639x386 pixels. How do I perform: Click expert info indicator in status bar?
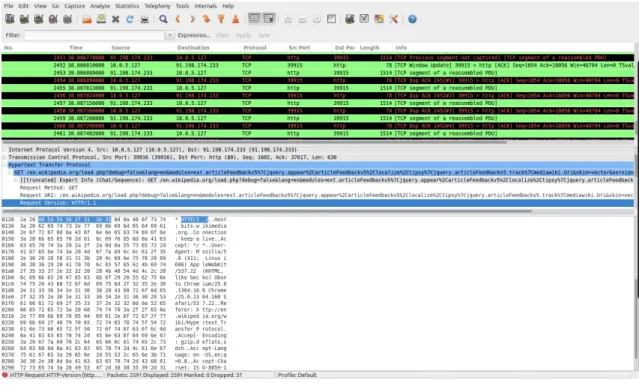[5, 375]
